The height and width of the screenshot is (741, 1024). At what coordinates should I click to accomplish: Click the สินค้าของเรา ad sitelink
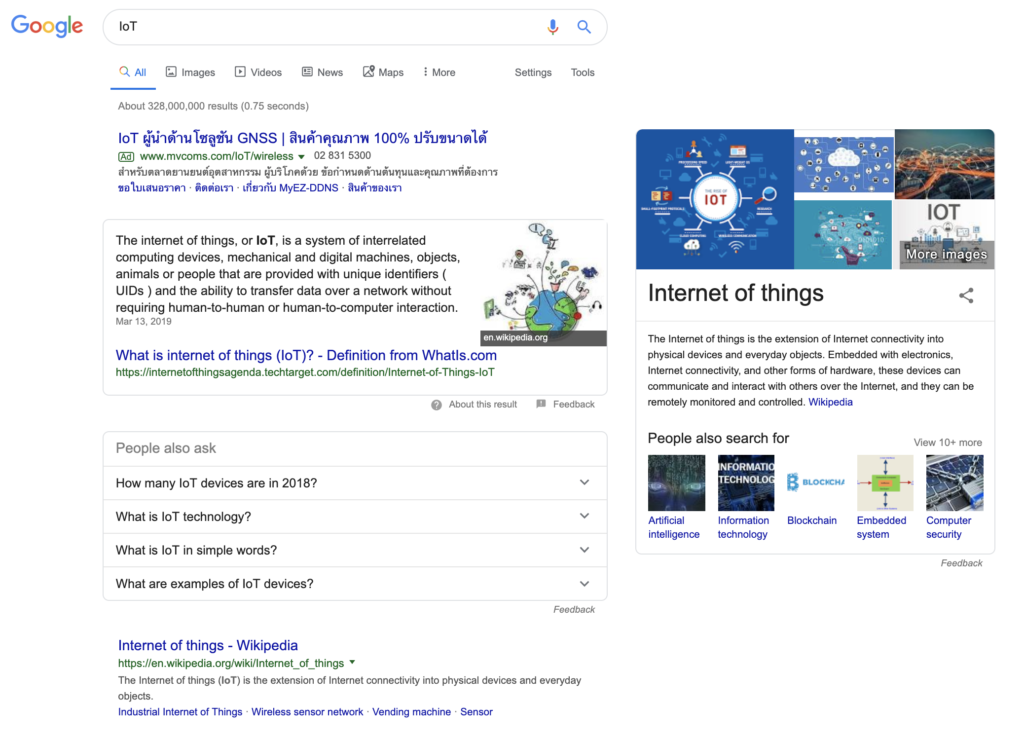click(x=375, y=188)
